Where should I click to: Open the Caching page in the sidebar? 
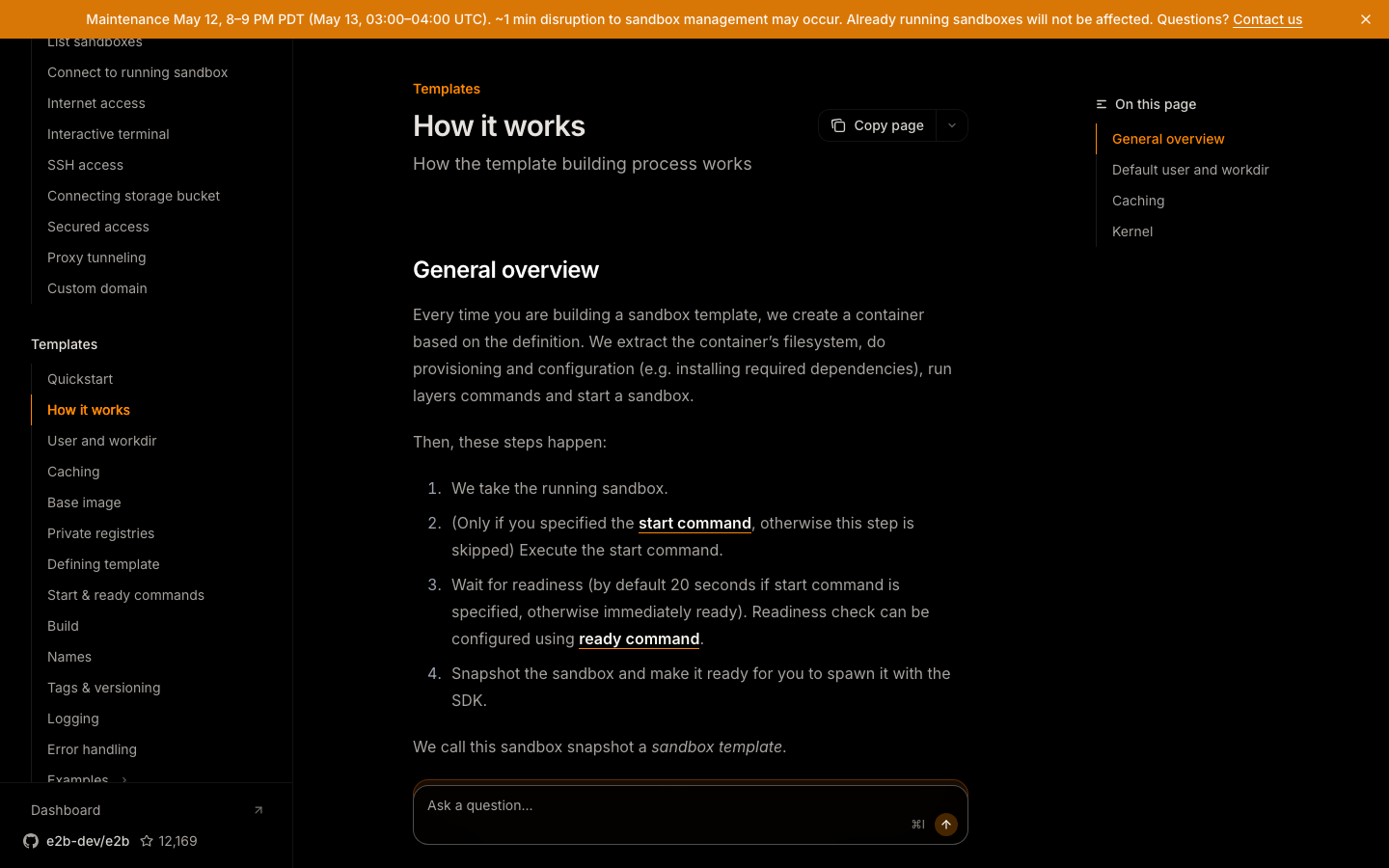(x=73, y=472)
